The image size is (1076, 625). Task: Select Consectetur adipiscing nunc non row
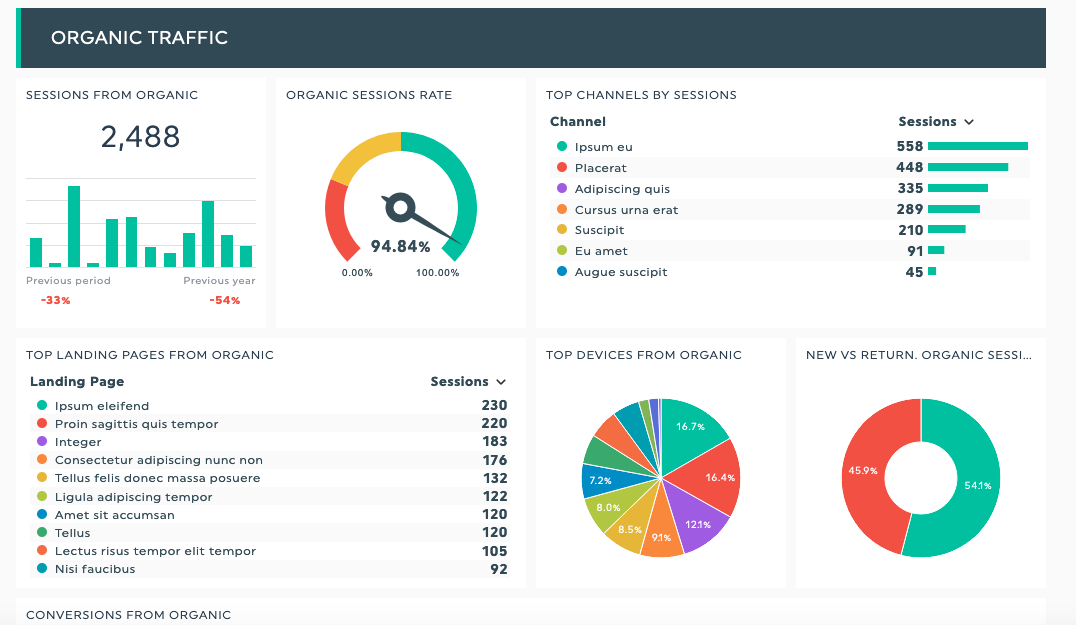point(268,460)
